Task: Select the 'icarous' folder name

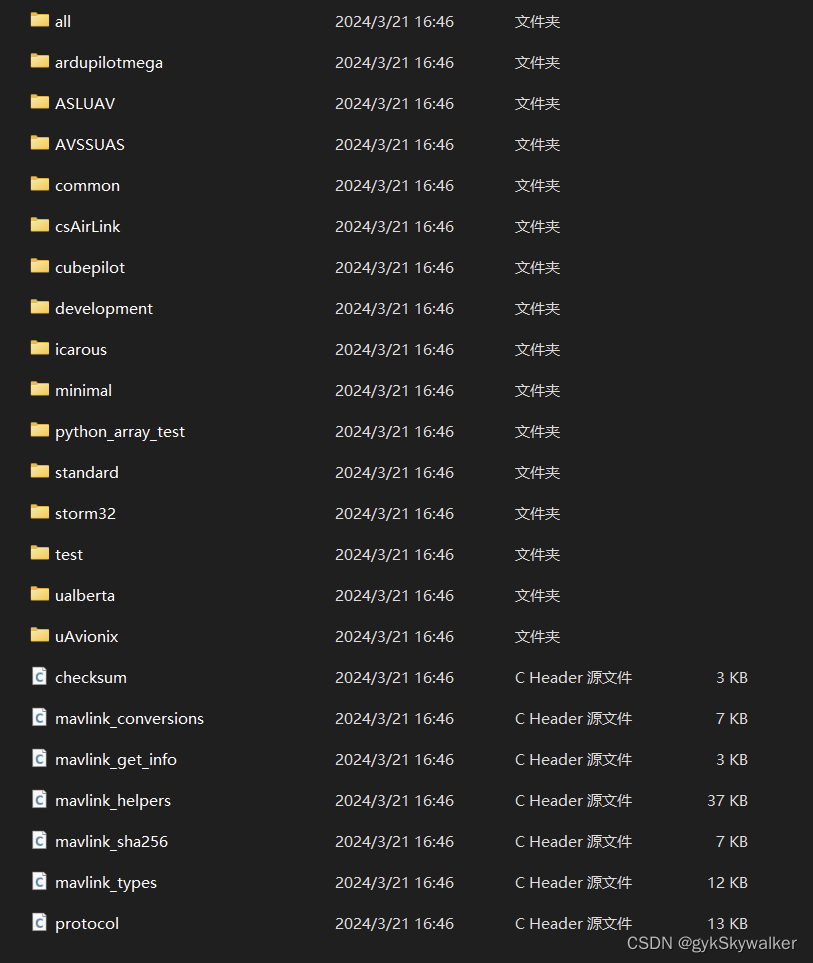Action: point(80,350)
